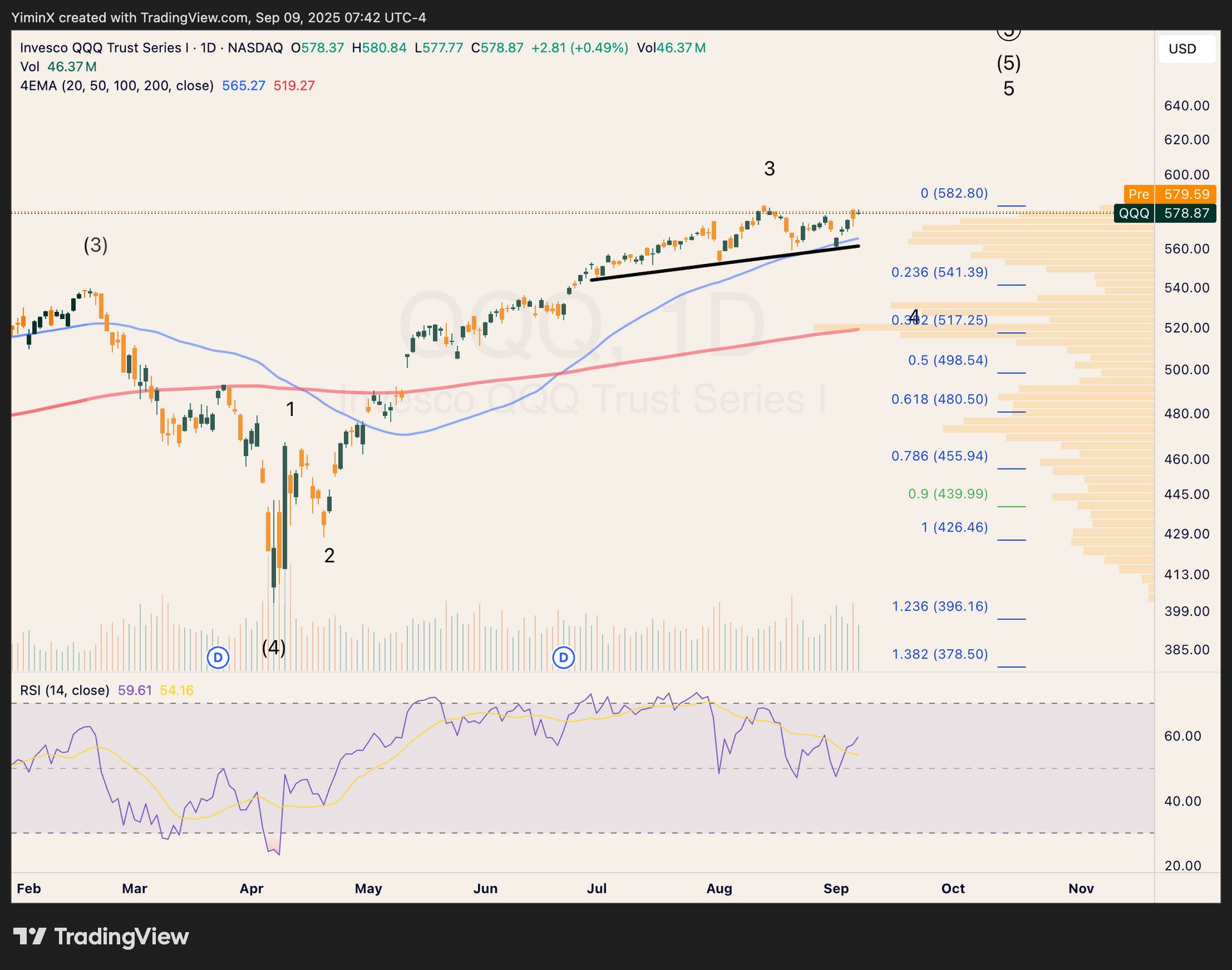Click the (3) wave label near February high
This screenshot has height=970, width=1232.
tap(96, 245)
